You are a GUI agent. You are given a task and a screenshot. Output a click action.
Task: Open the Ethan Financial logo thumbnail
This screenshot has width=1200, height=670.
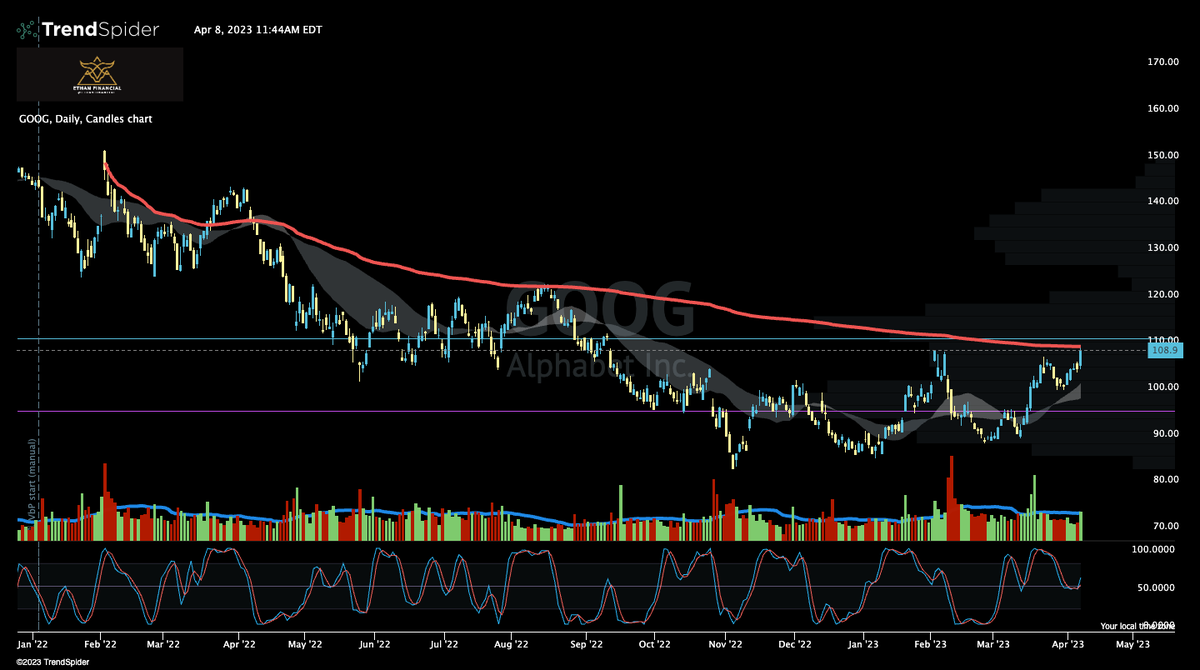tap(99, 74)
